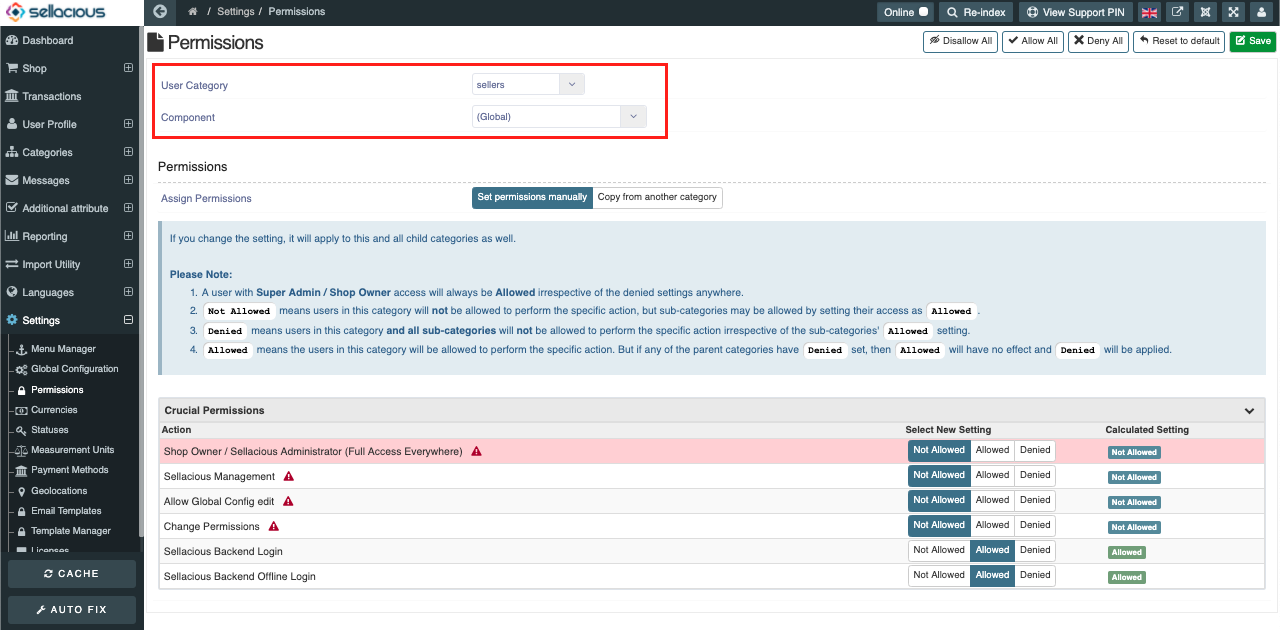Collapse the Settings menu minus icon
This screenshot has height=630, width=1280.
pyautogui.click(x=128, y=320)
